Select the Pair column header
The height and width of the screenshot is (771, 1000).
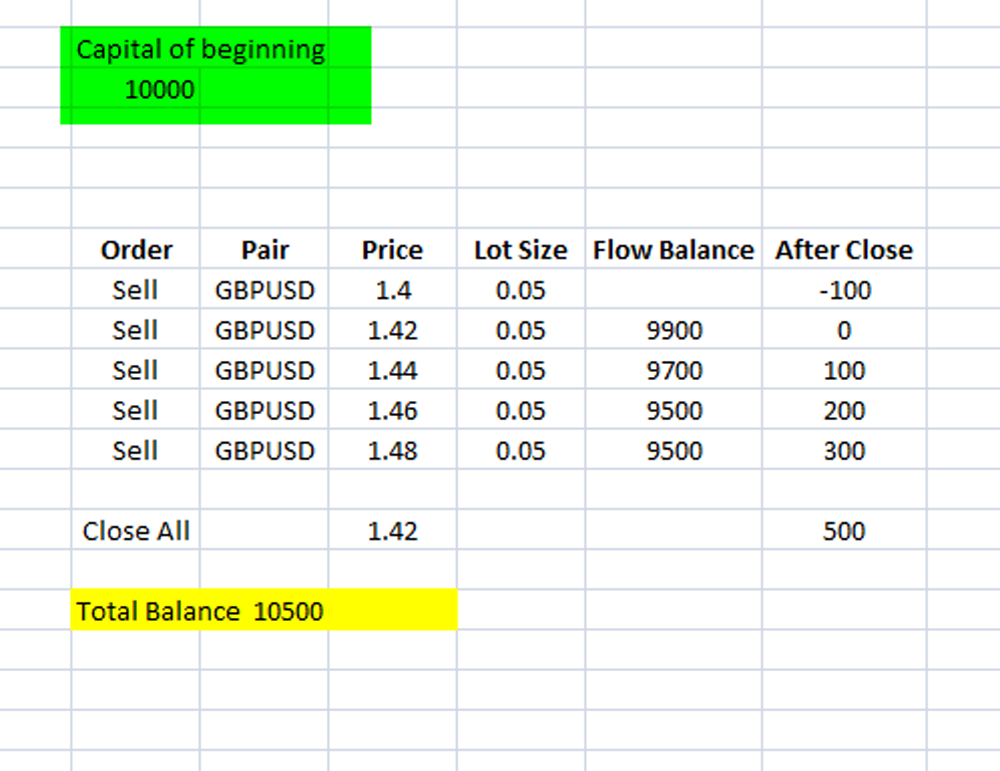pyautogui.click(x=265, y=249)
